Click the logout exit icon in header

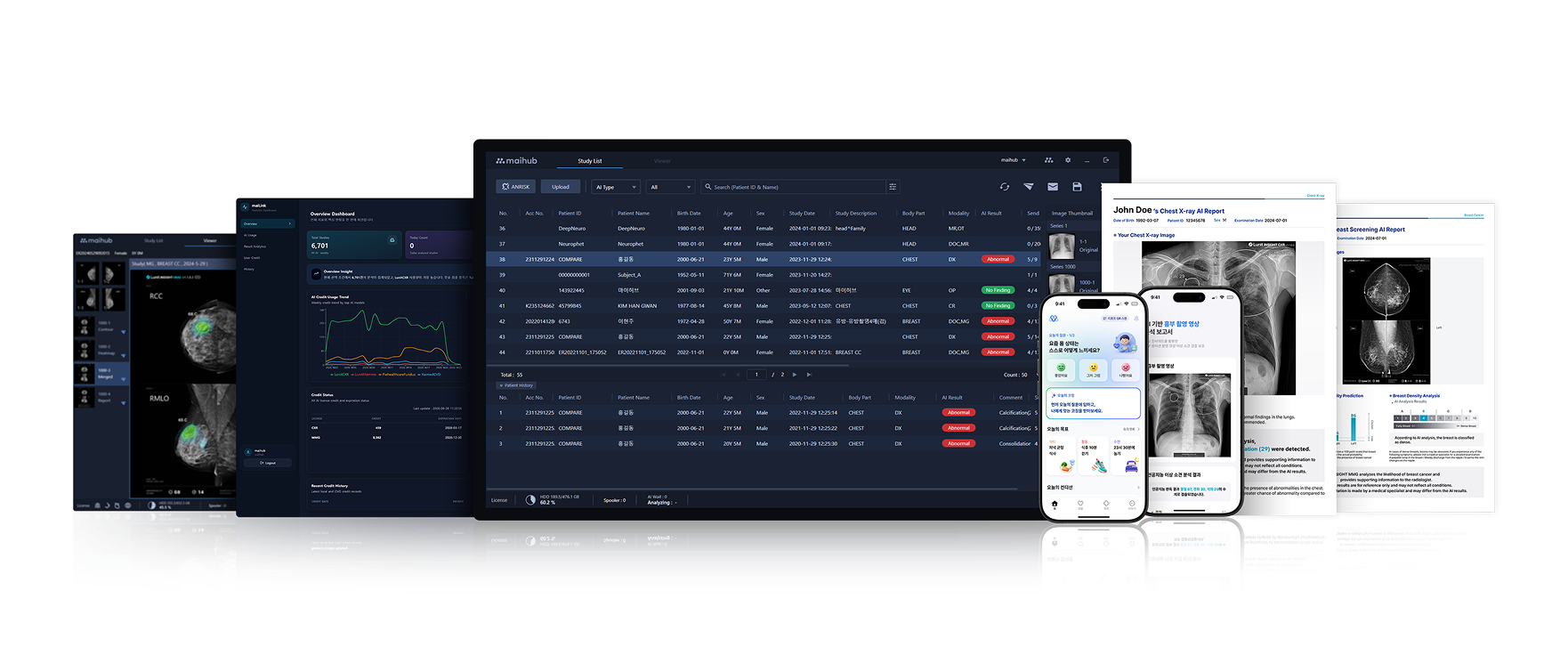click(x=1106, y=160)
